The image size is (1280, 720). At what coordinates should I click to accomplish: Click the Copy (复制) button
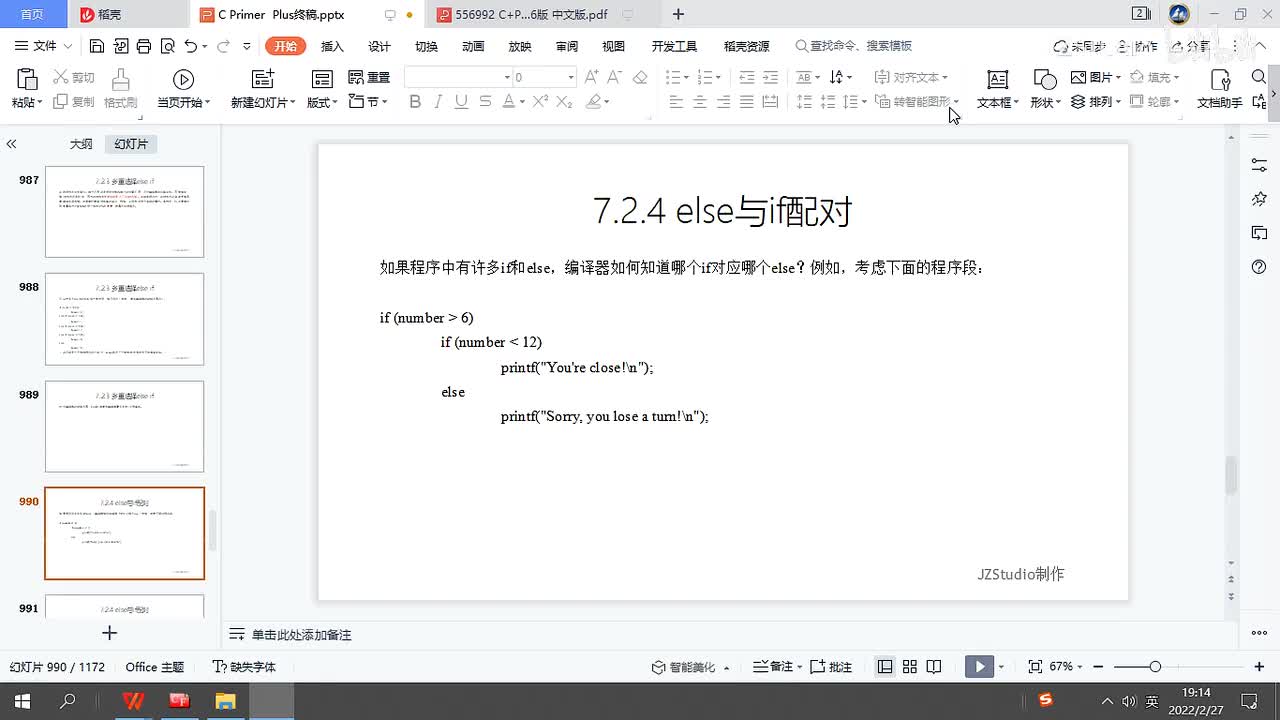click(73, 102)
